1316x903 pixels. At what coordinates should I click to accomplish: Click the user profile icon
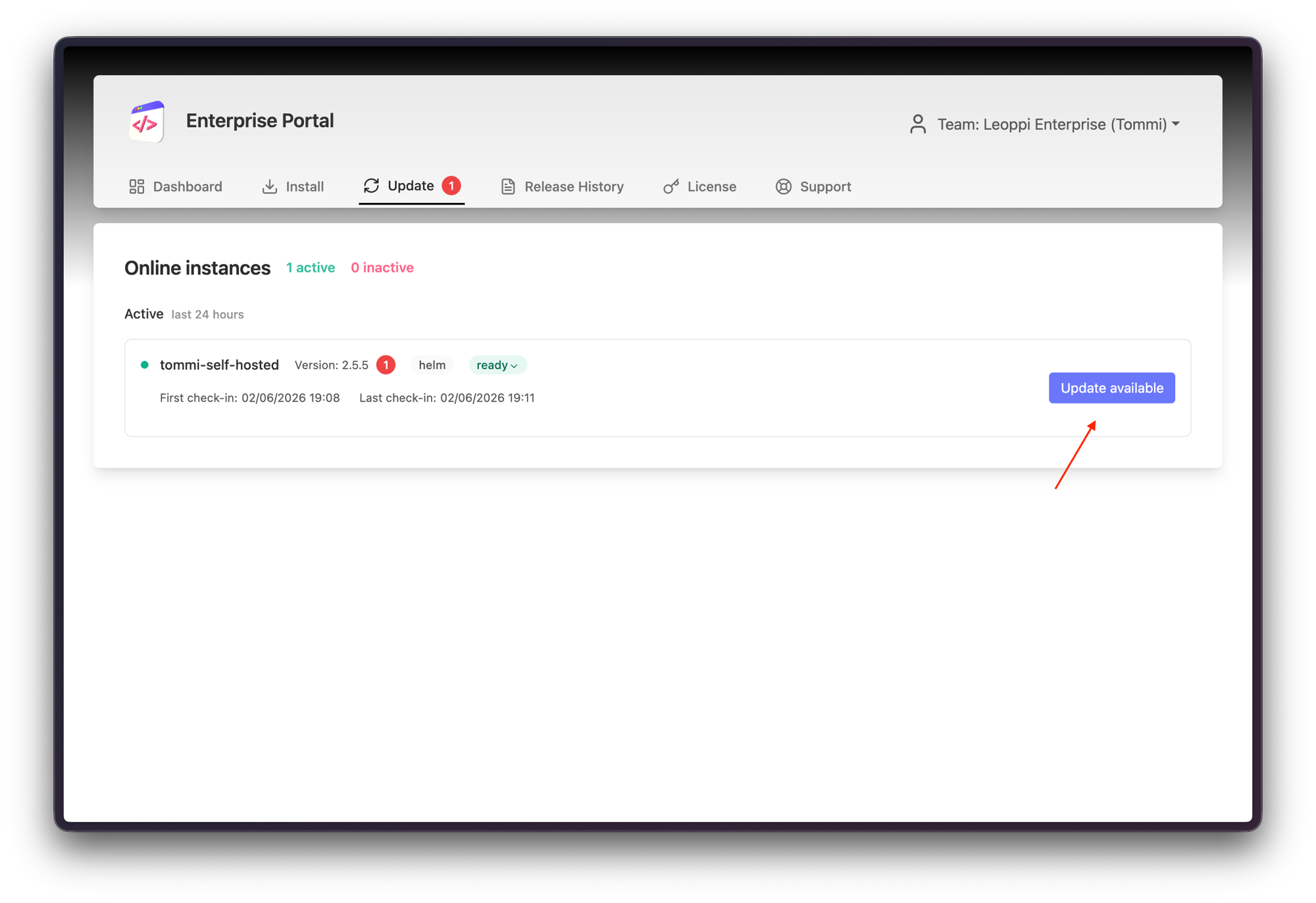(x=918, y=124)
